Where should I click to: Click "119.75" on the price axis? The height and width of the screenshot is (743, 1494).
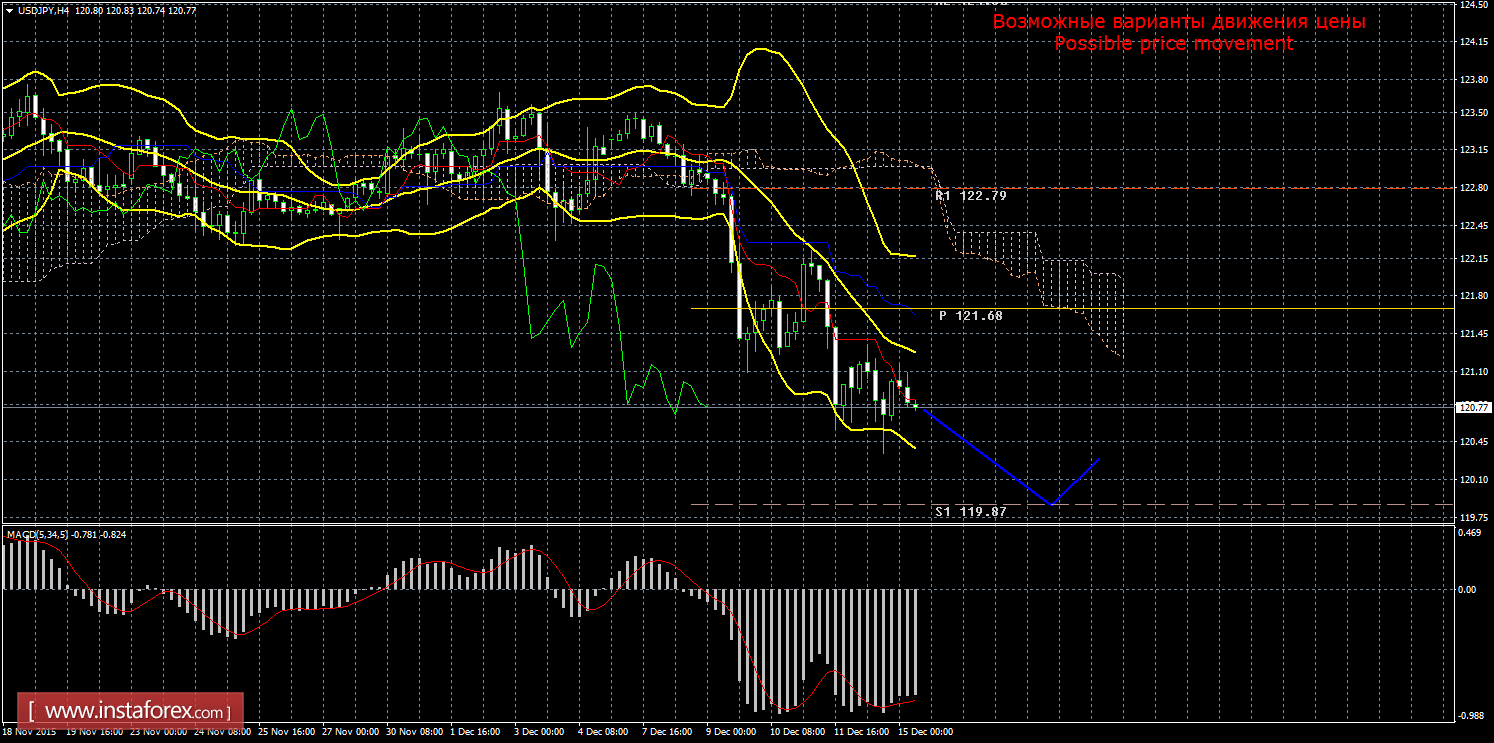point(1473,517)
